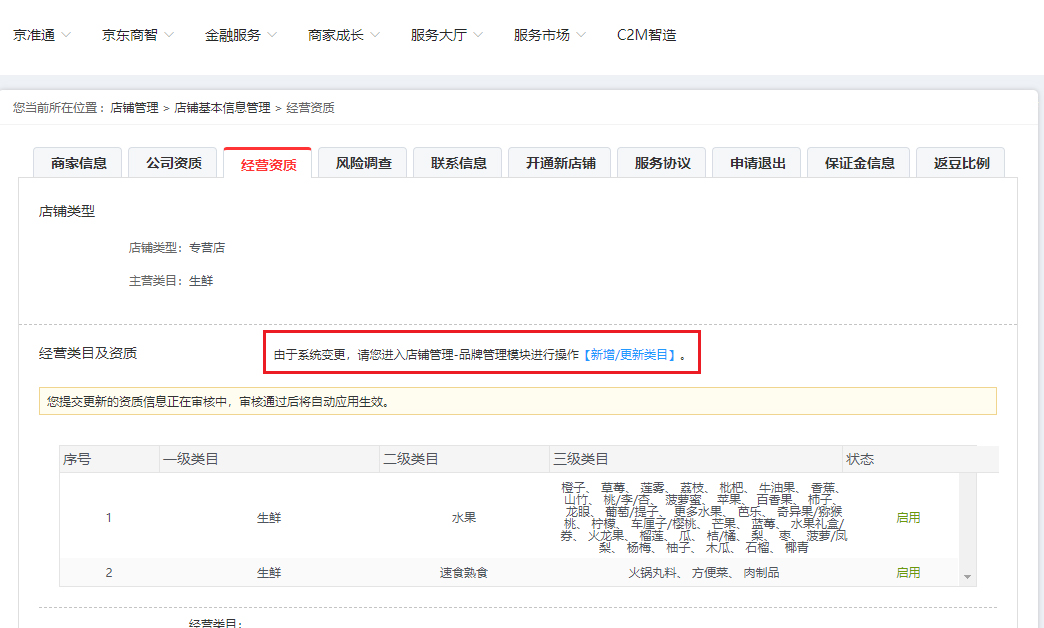Viewport: 1044px width, 628px height.
Task: Expand the 京东商智 menu
Action: coord(132,34)
